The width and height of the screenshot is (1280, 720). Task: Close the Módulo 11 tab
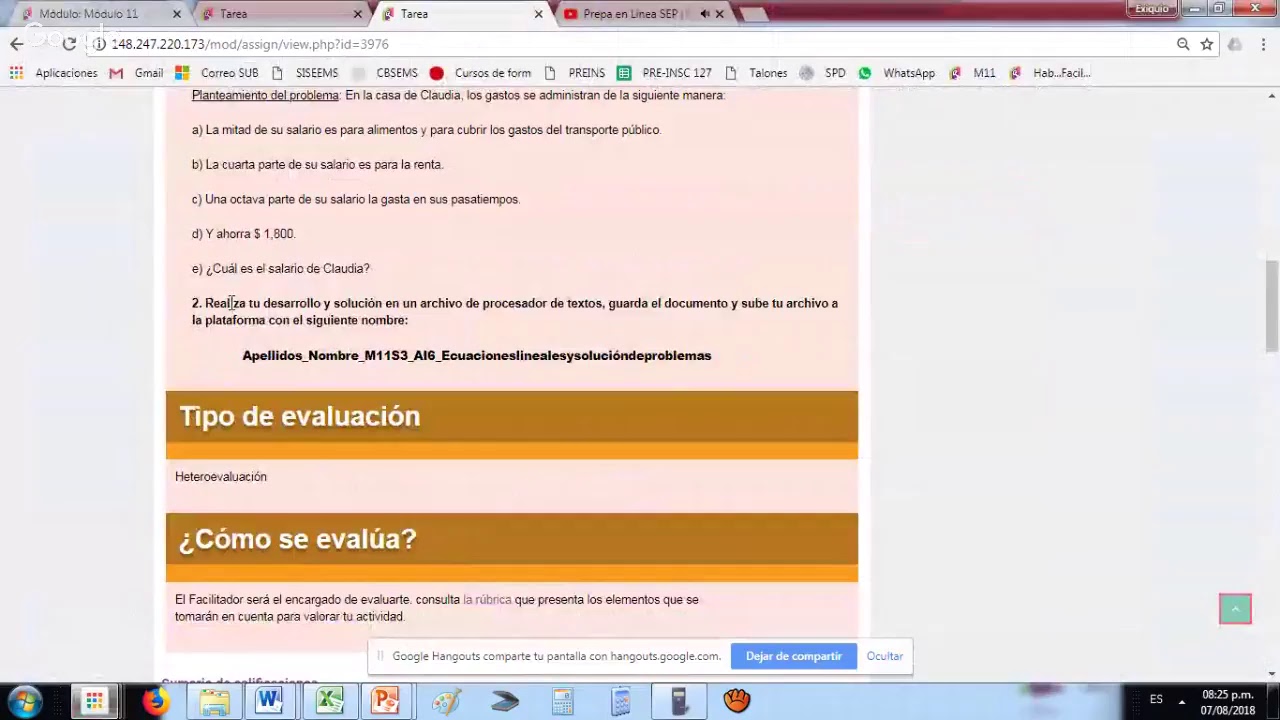(177, 14)
